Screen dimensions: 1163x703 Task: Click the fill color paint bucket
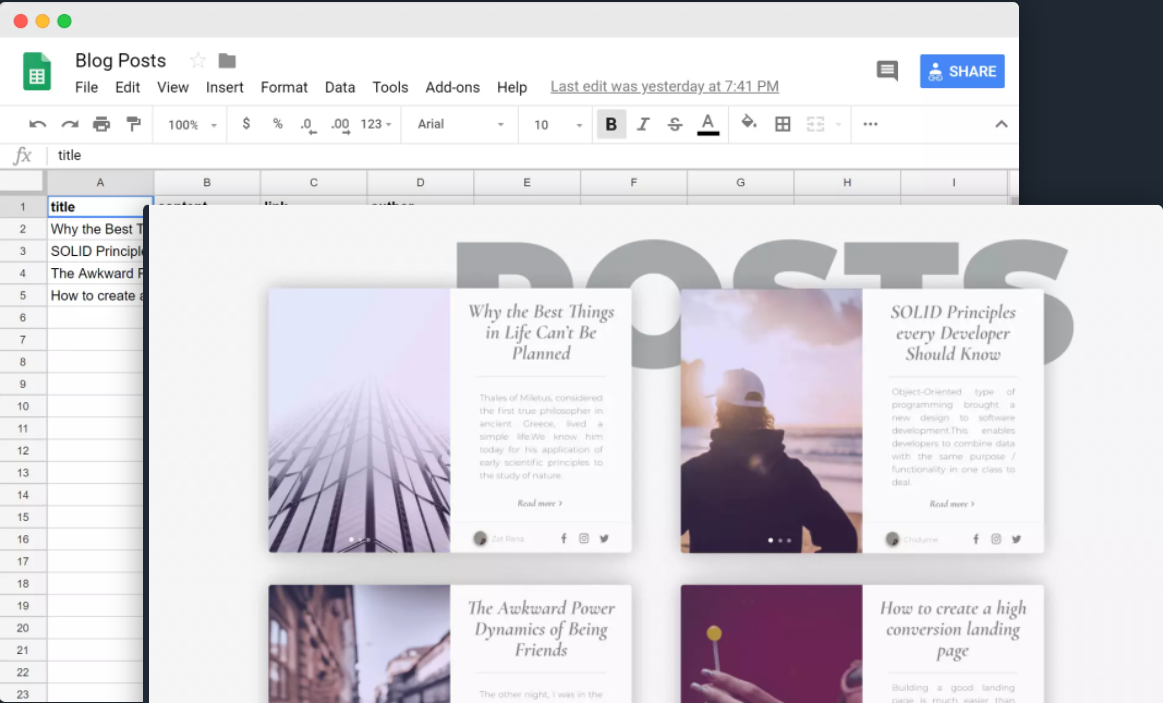[x=749, y=123]
